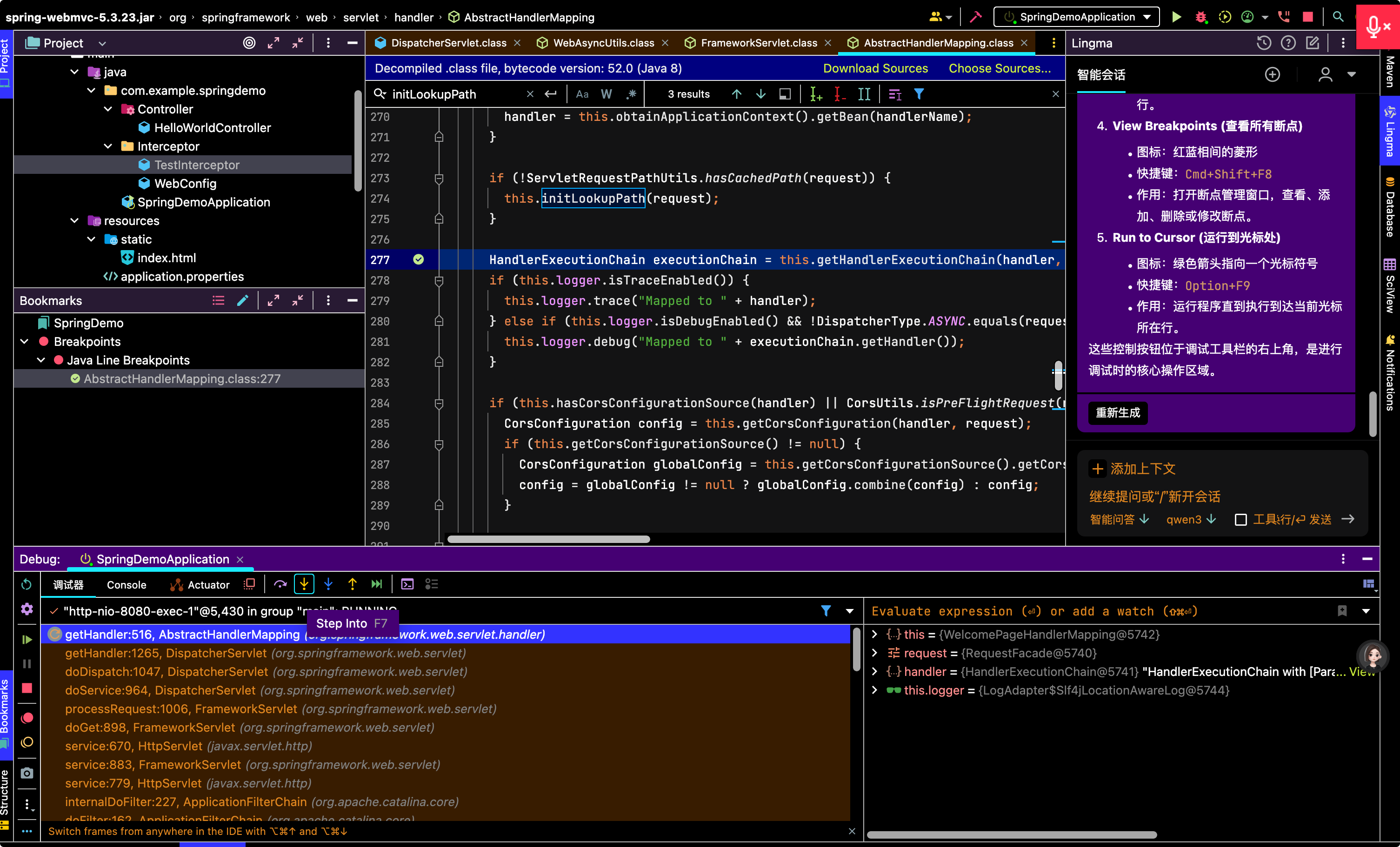Click the Run to Cursor icon

[377, 584]
